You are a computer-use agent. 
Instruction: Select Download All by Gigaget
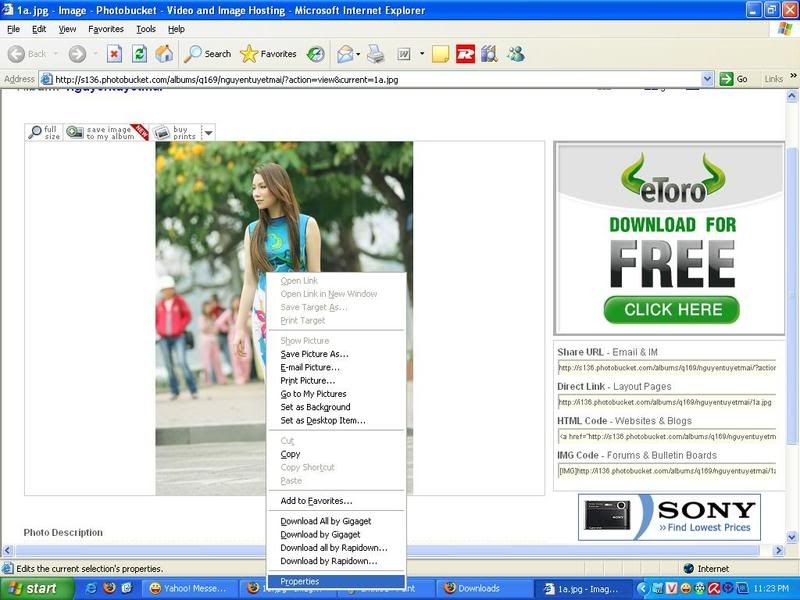tap(336, 521)
